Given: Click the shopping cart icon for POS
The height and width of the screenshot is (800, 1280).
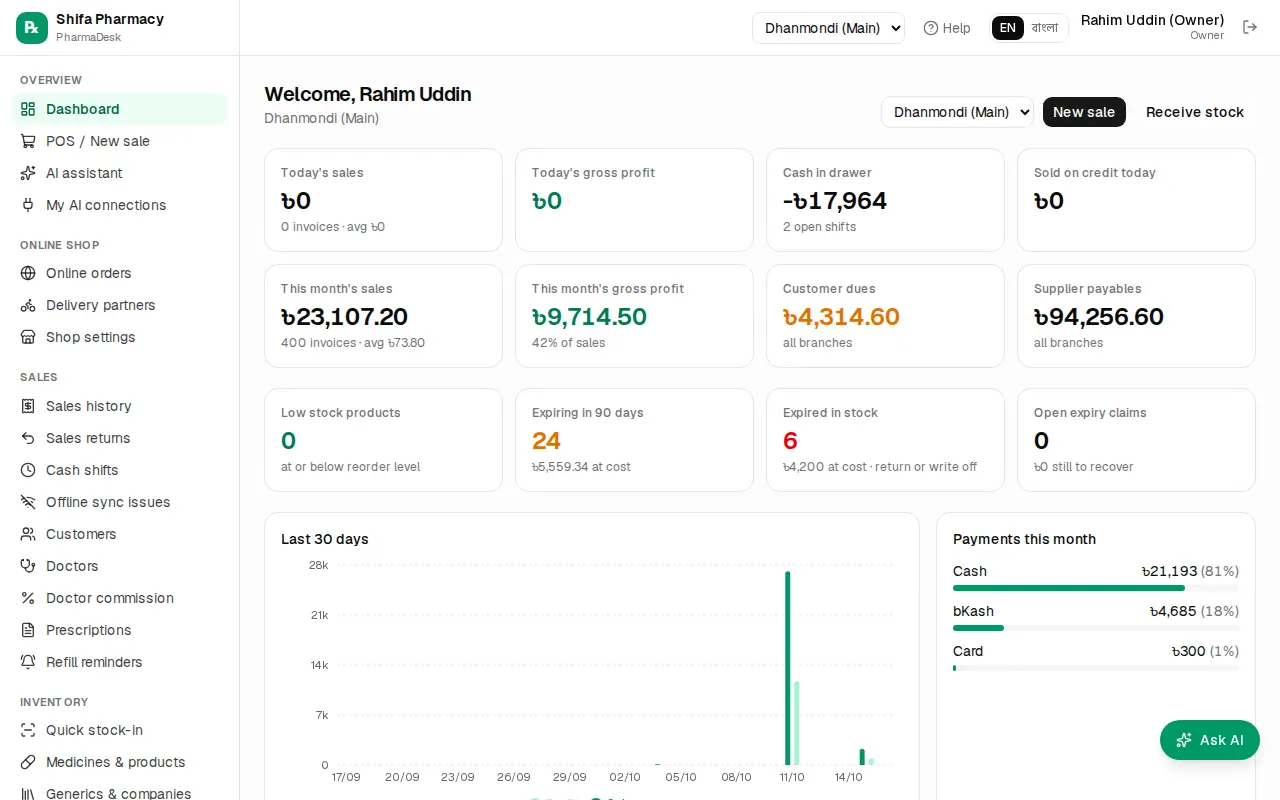Looking at the screenshot, I should [28, 141].
